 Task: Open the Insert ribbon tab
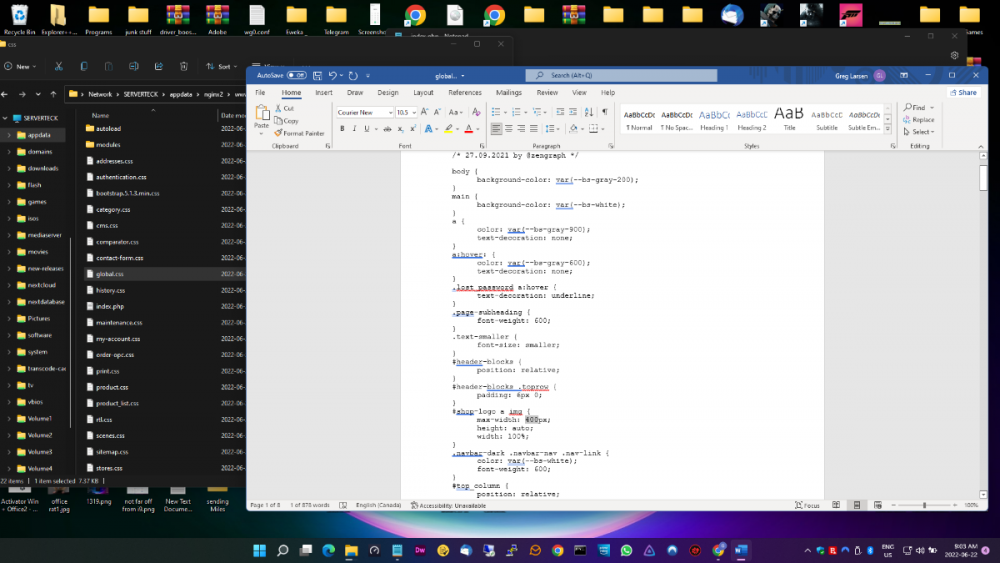coord(324,92)
